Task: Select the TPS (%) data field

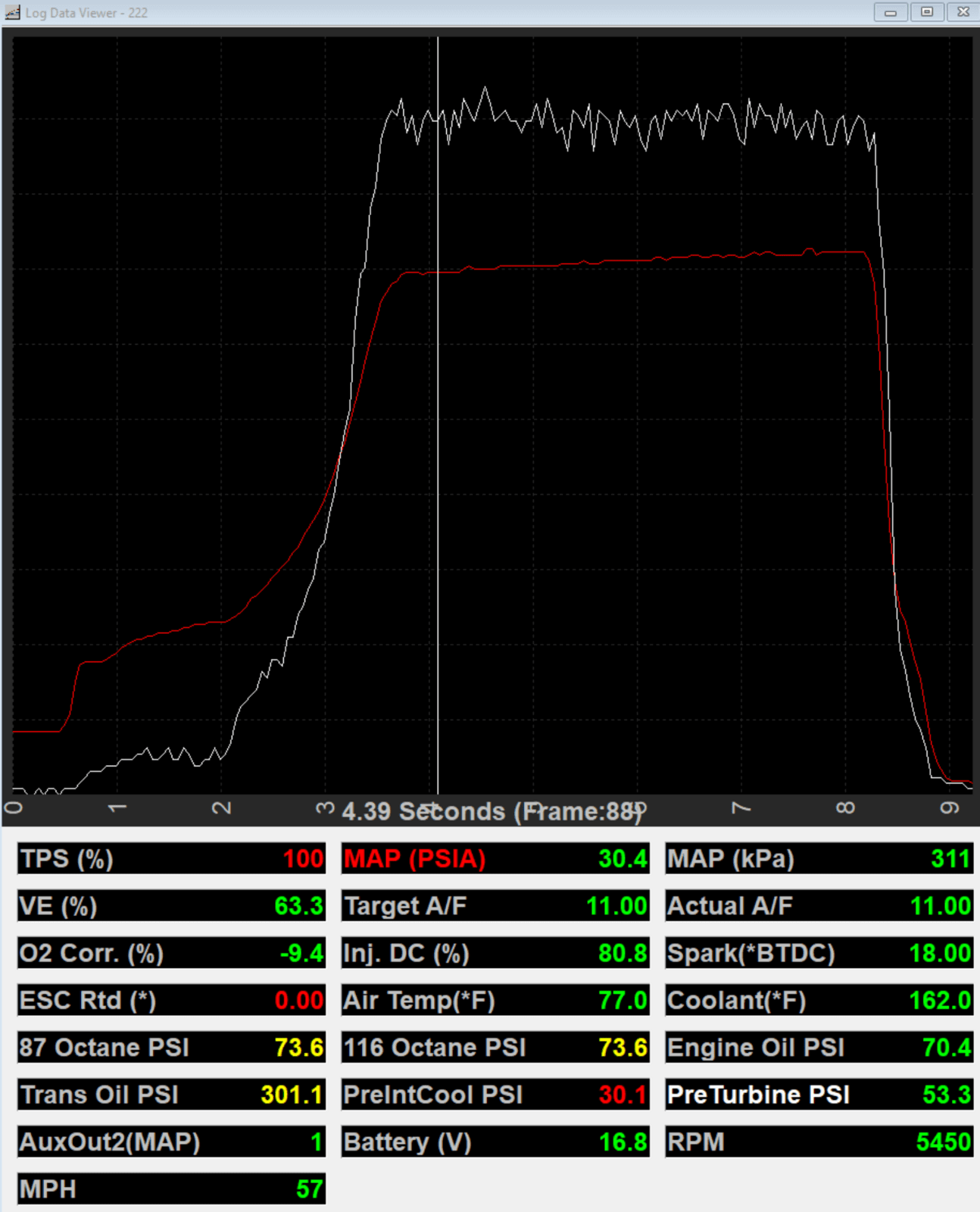Action: click(172, 859)
